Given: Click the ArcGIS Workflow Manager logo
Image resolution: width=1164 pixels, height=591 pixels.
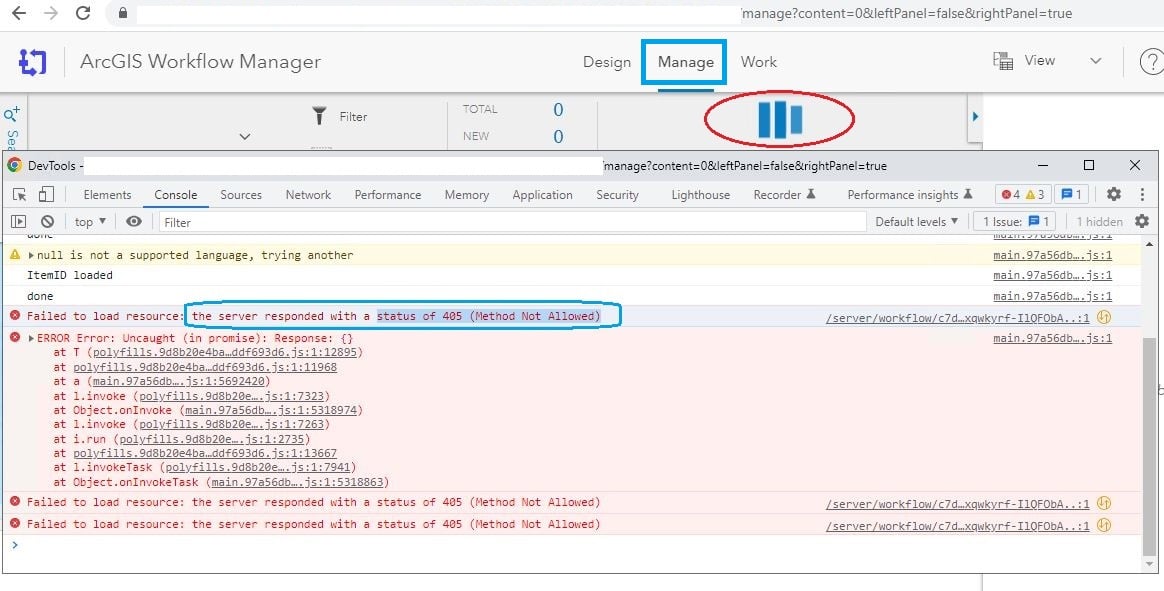Looking at the screenshot, I should (x=33, y=62).
